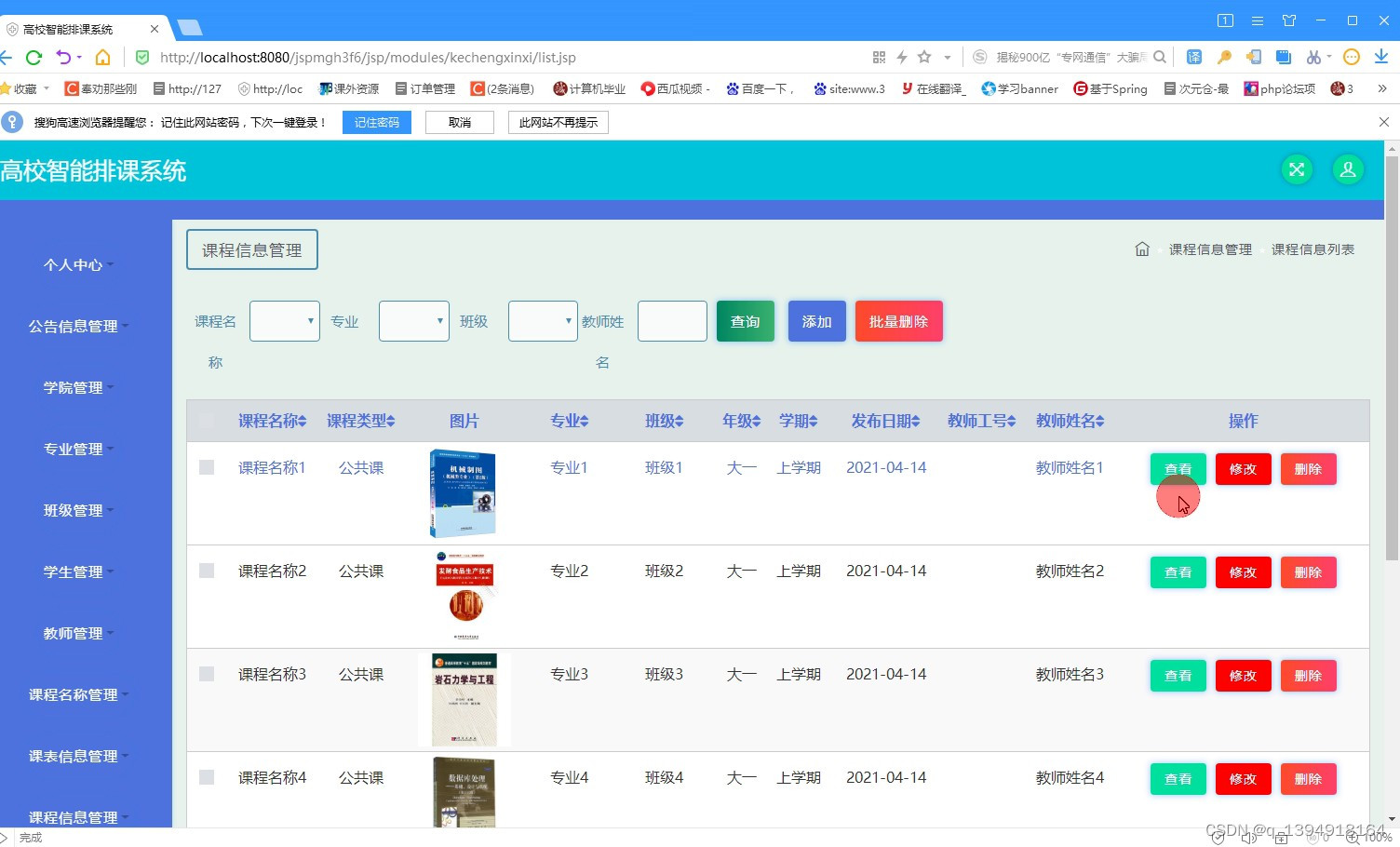1400x847 pixels.
Task: Click the home icon in the breadcrumb
Action: (x=1142, y=249)
